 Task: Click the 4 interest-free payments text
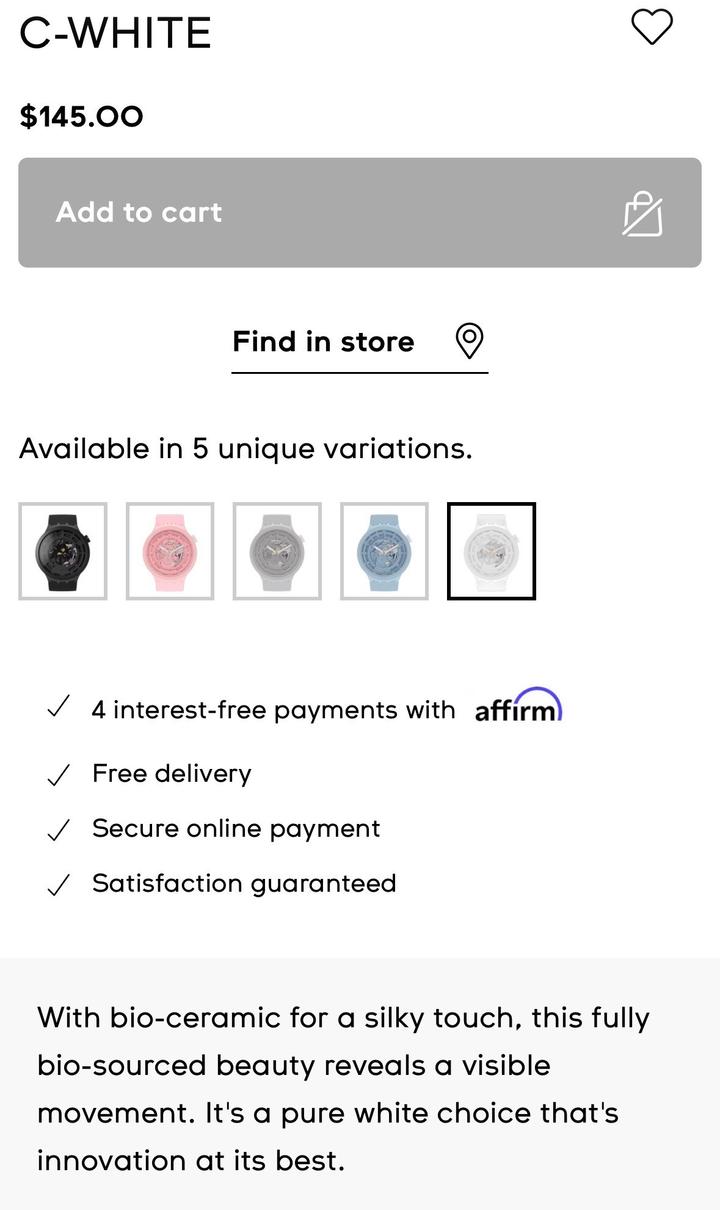click(x=273, y=710)
